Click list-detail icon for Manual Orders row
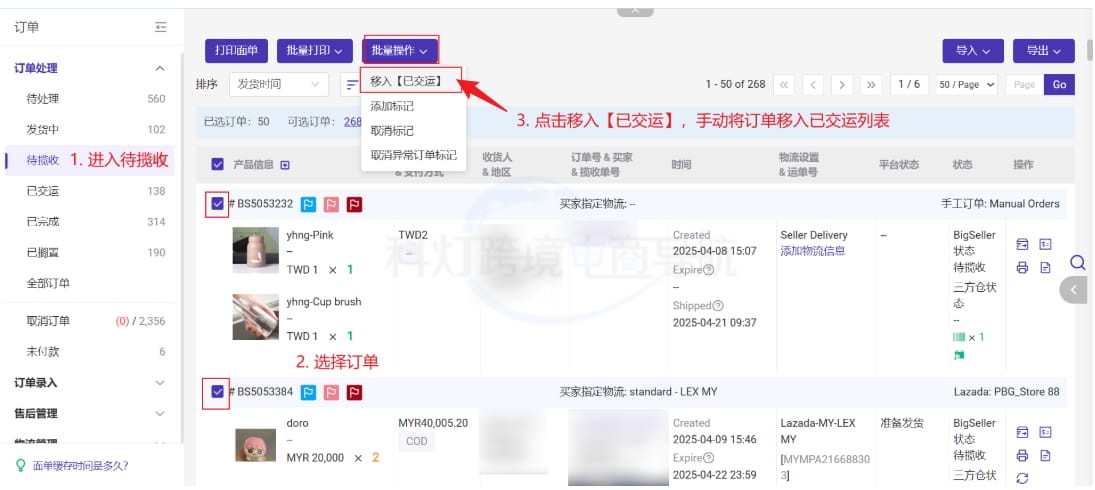 pos(1045,244)
